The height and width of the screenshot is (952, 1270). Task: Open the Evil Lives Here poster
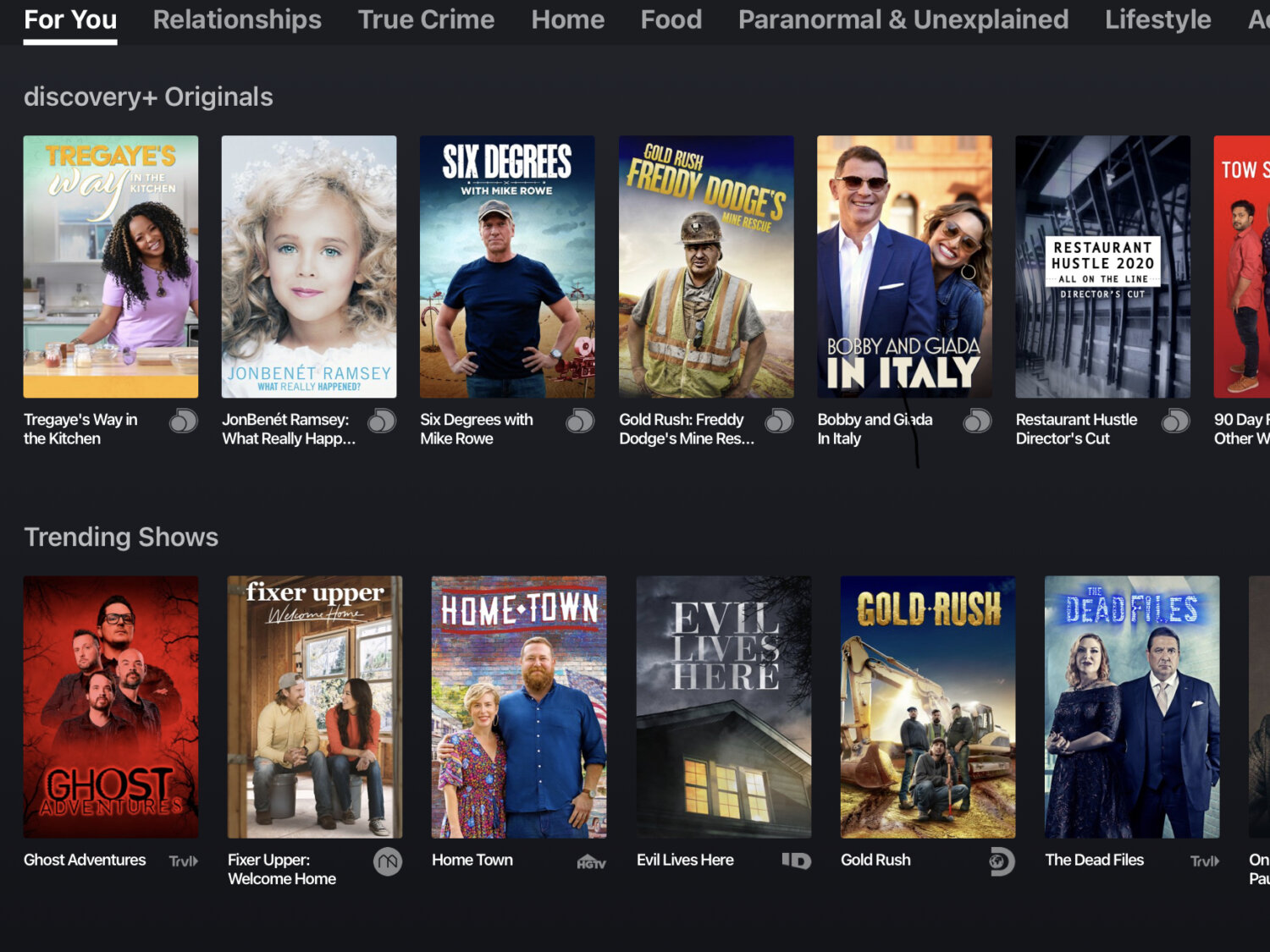724,707
